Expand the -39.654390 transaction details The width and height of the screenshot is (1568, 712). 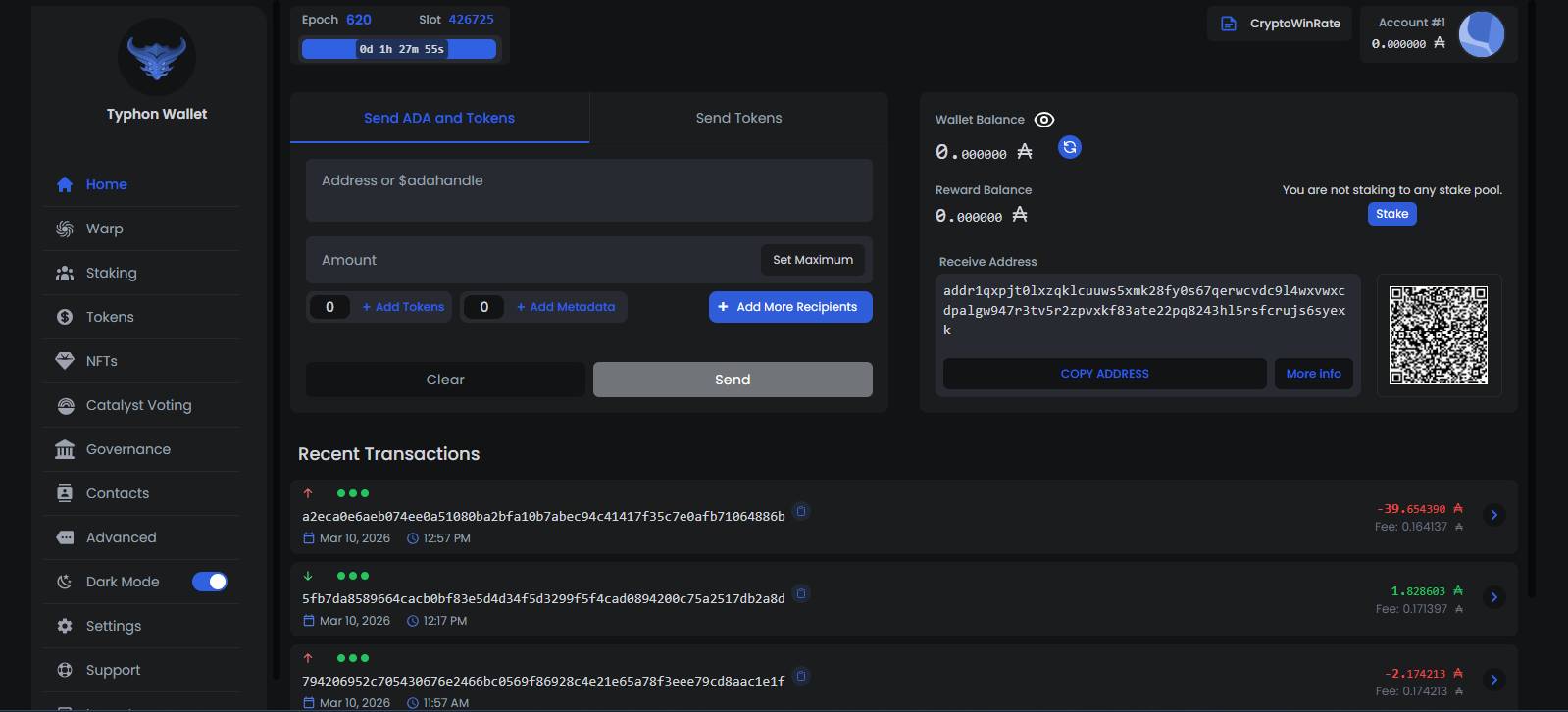pos(1493,515)
